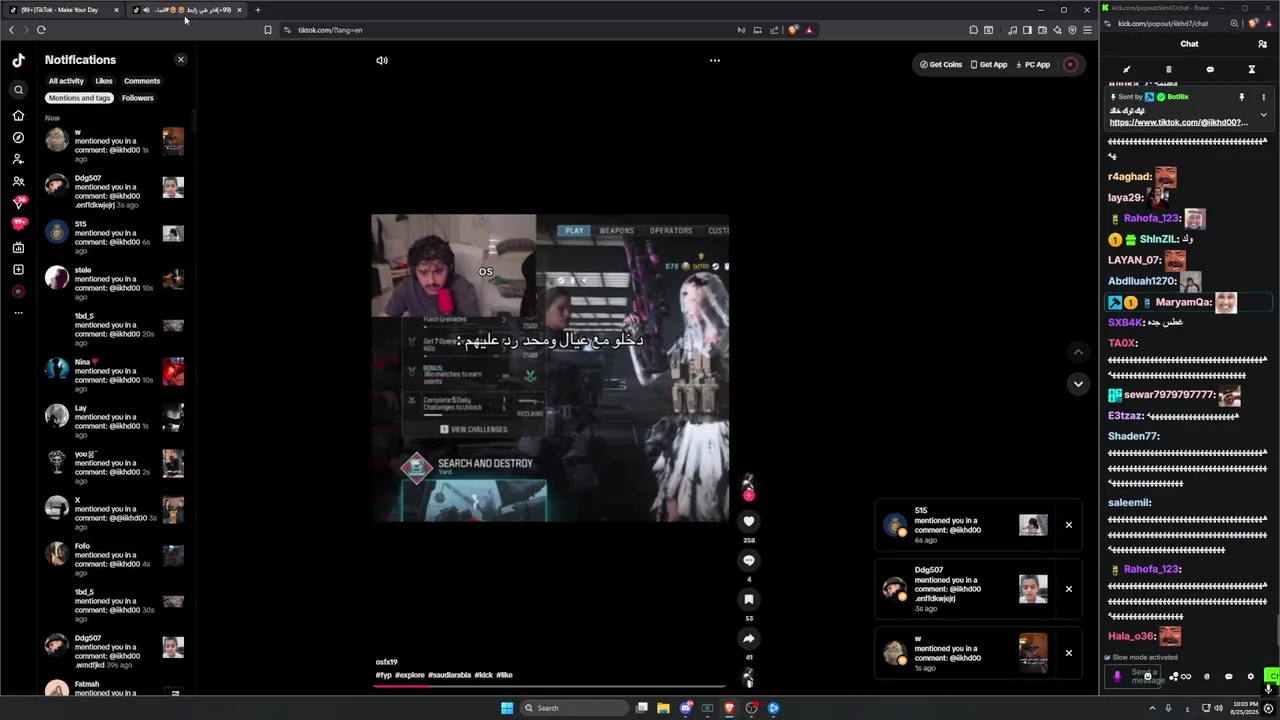Open Windows Start menu
The width and height of the screenshot is (1280, 720).
[x=507, y=708]
